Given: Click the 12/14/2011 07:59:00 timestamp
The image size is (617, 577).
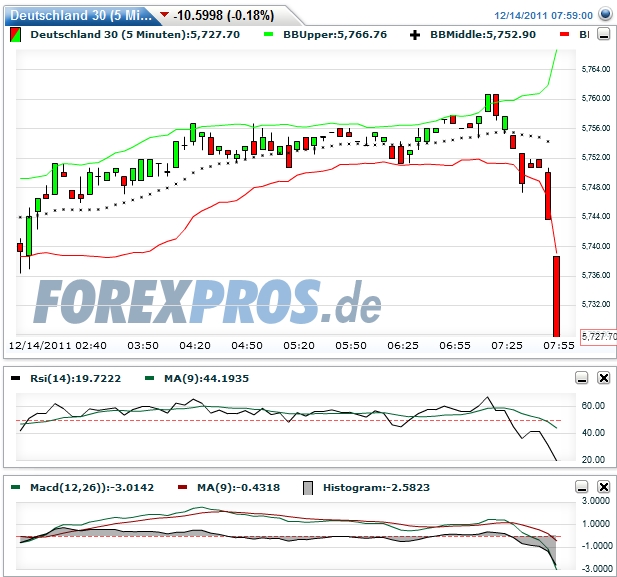Looking at the screenshot, I should pyautogui.click(x=543, y=16).
